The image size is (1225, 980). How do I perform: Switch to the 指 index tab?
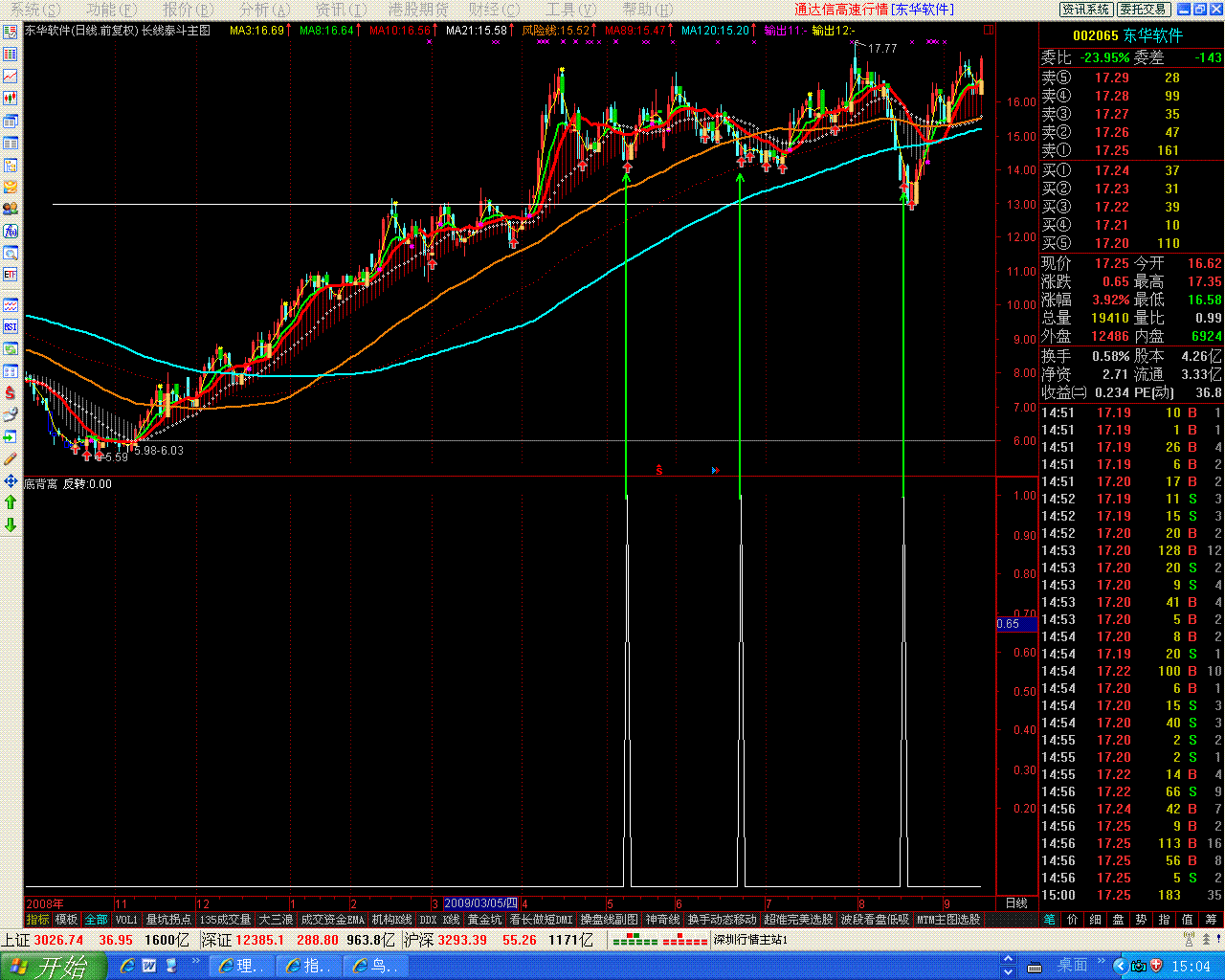pyautogui.click(x=1165, y=920)
